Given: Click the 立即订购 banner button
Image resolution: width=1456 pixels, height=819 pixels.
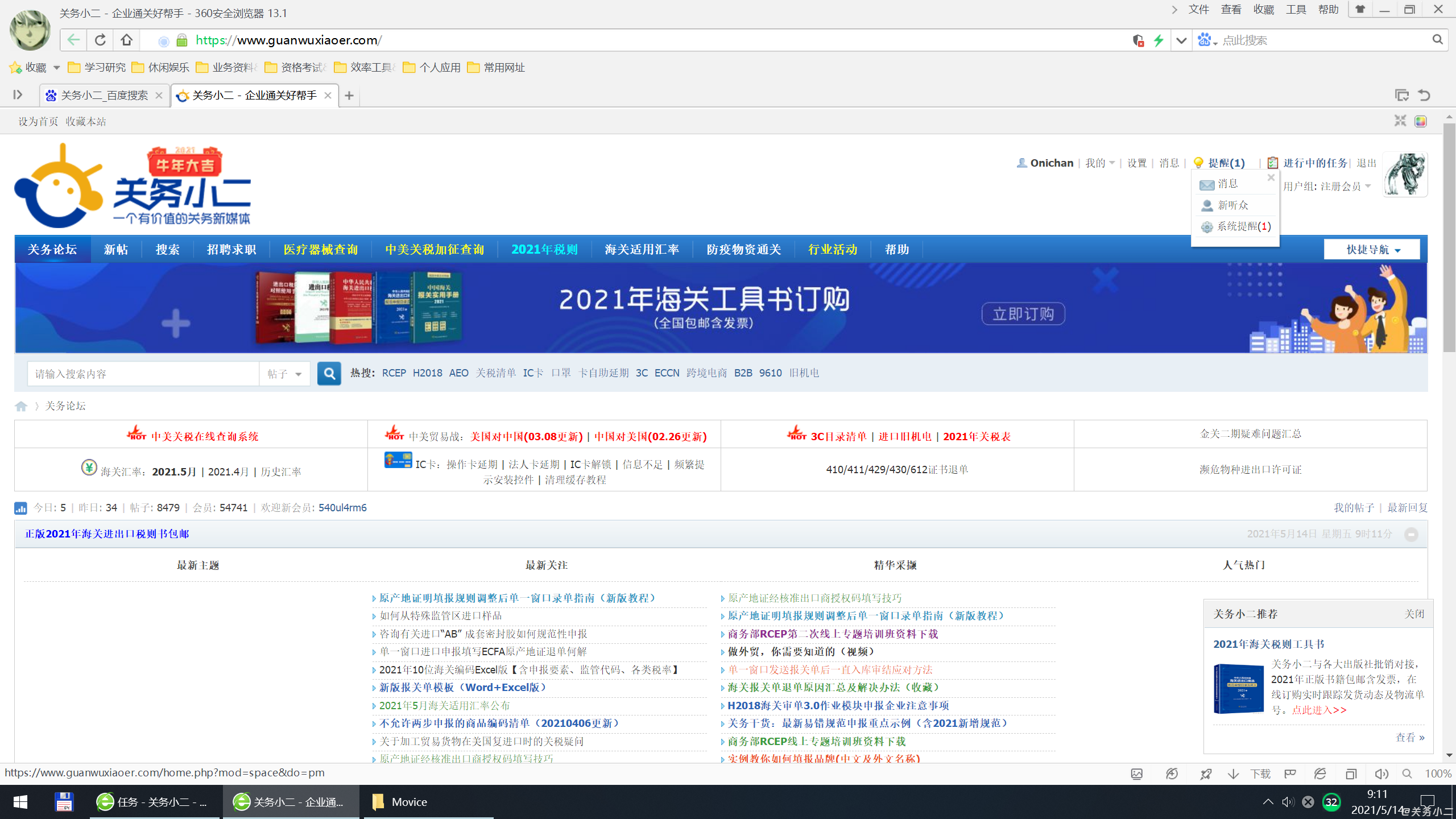Looking at the screenshot, I should tap(1023, 314).
